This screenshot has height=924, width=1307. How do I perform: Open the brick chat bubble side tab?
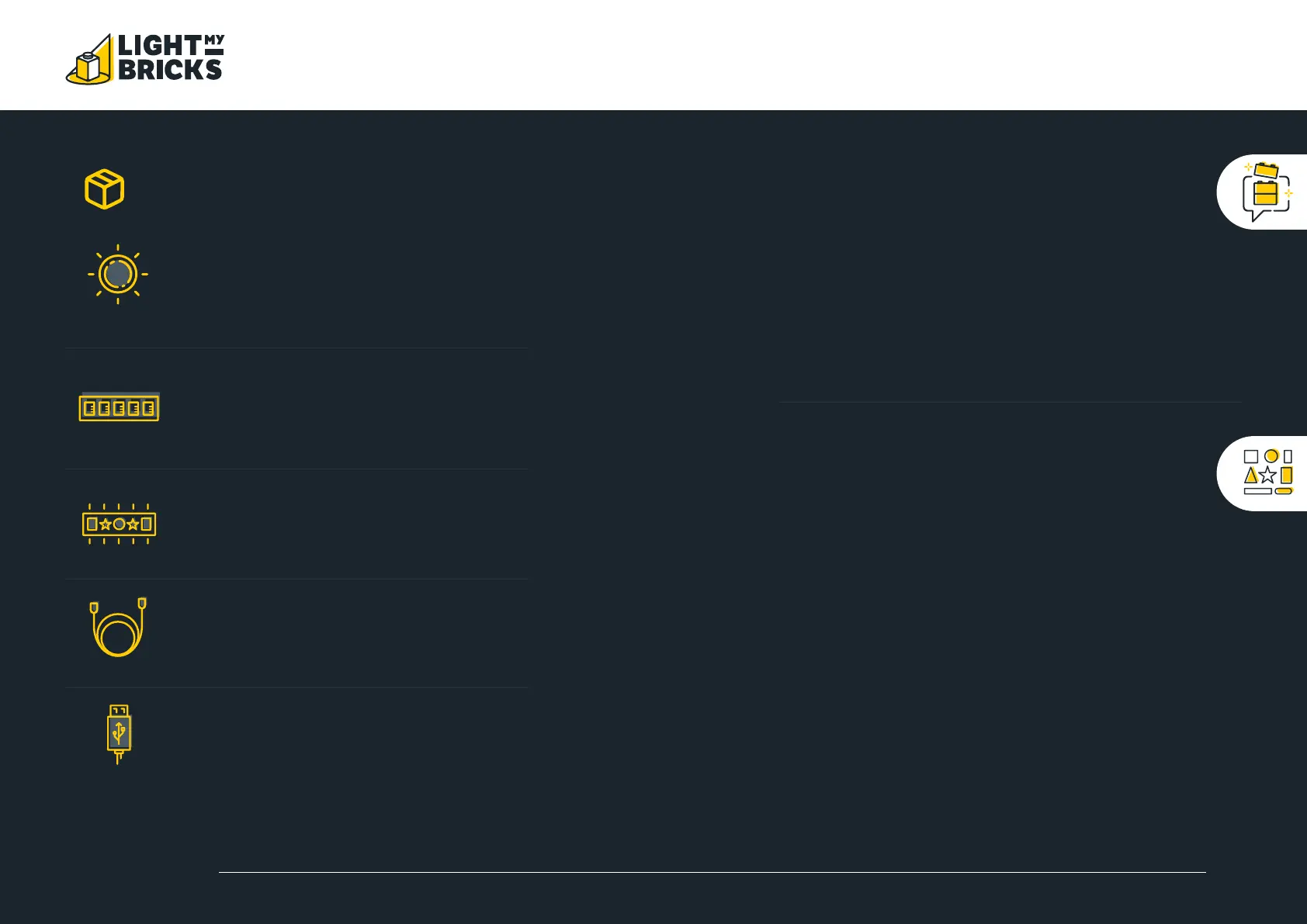pyautogui.click(x=1262, y=192)
